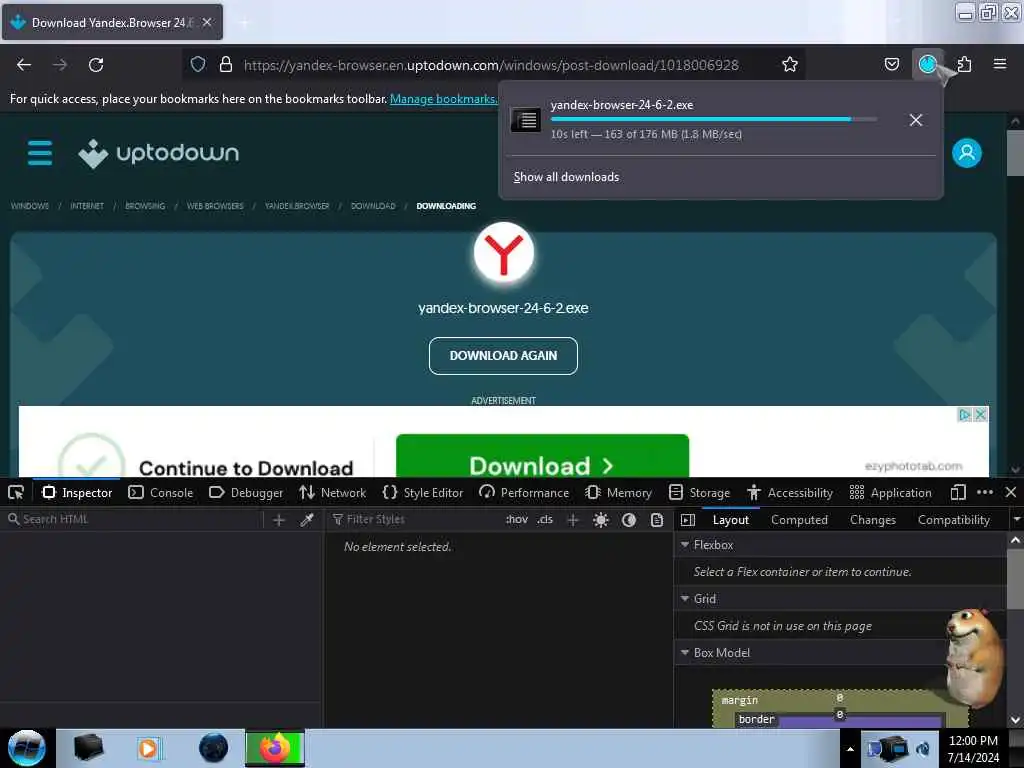The image size is (1024, 768).
Task: Open the tracking protection shield icon
Action: tap(198, 65)
